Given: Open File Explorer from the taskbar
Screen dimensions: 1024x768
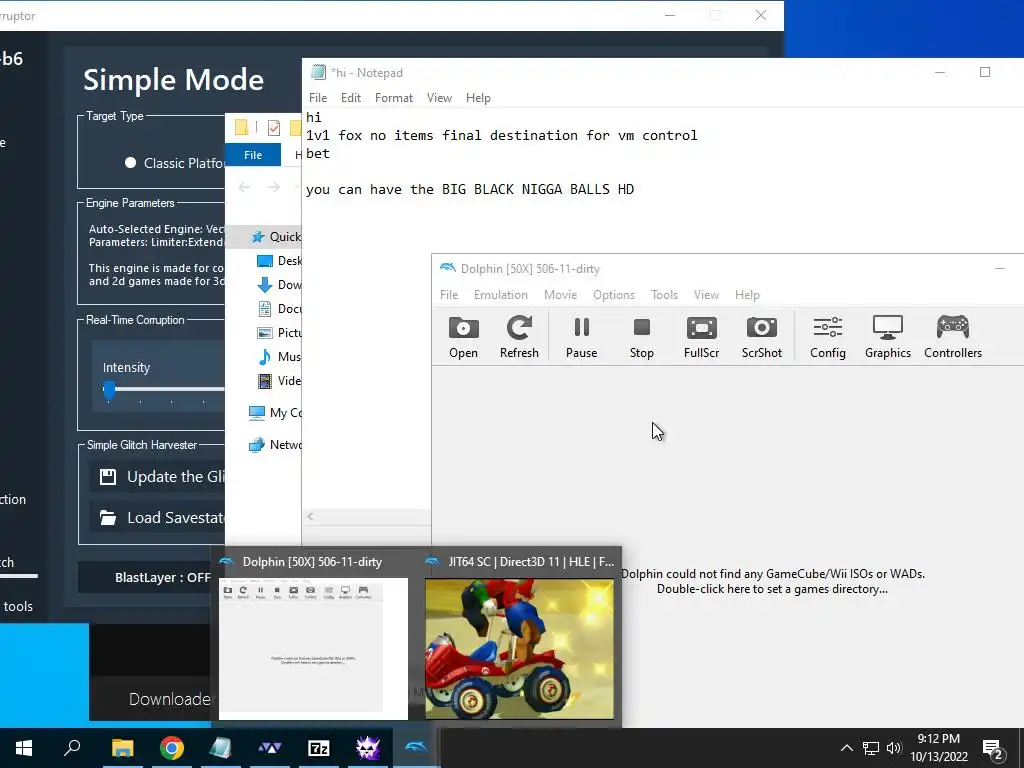Looking at the screenshot, I should [122, 748].
